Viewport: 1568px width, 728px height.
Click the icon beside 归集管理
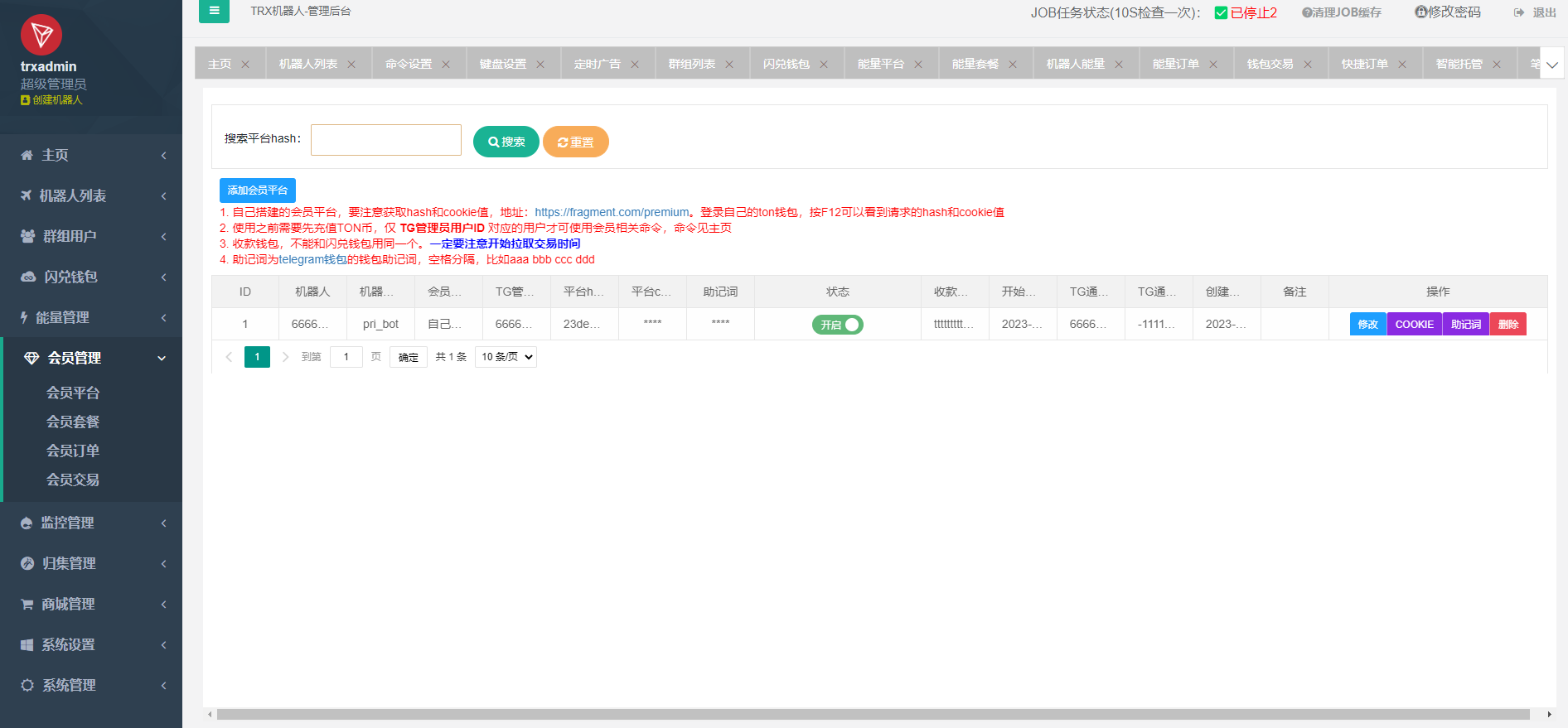(27, 563)
